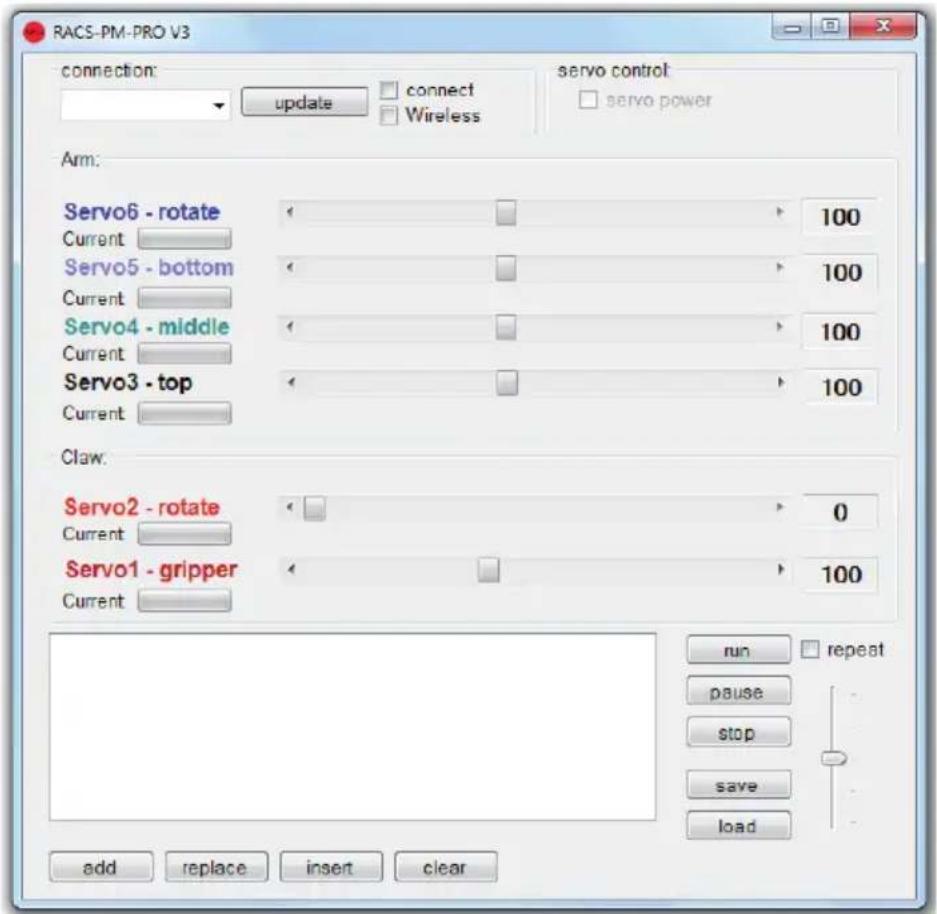Viewport: 937px width, 914px height.
Task: Click the stop button
Action: (739, 732)
